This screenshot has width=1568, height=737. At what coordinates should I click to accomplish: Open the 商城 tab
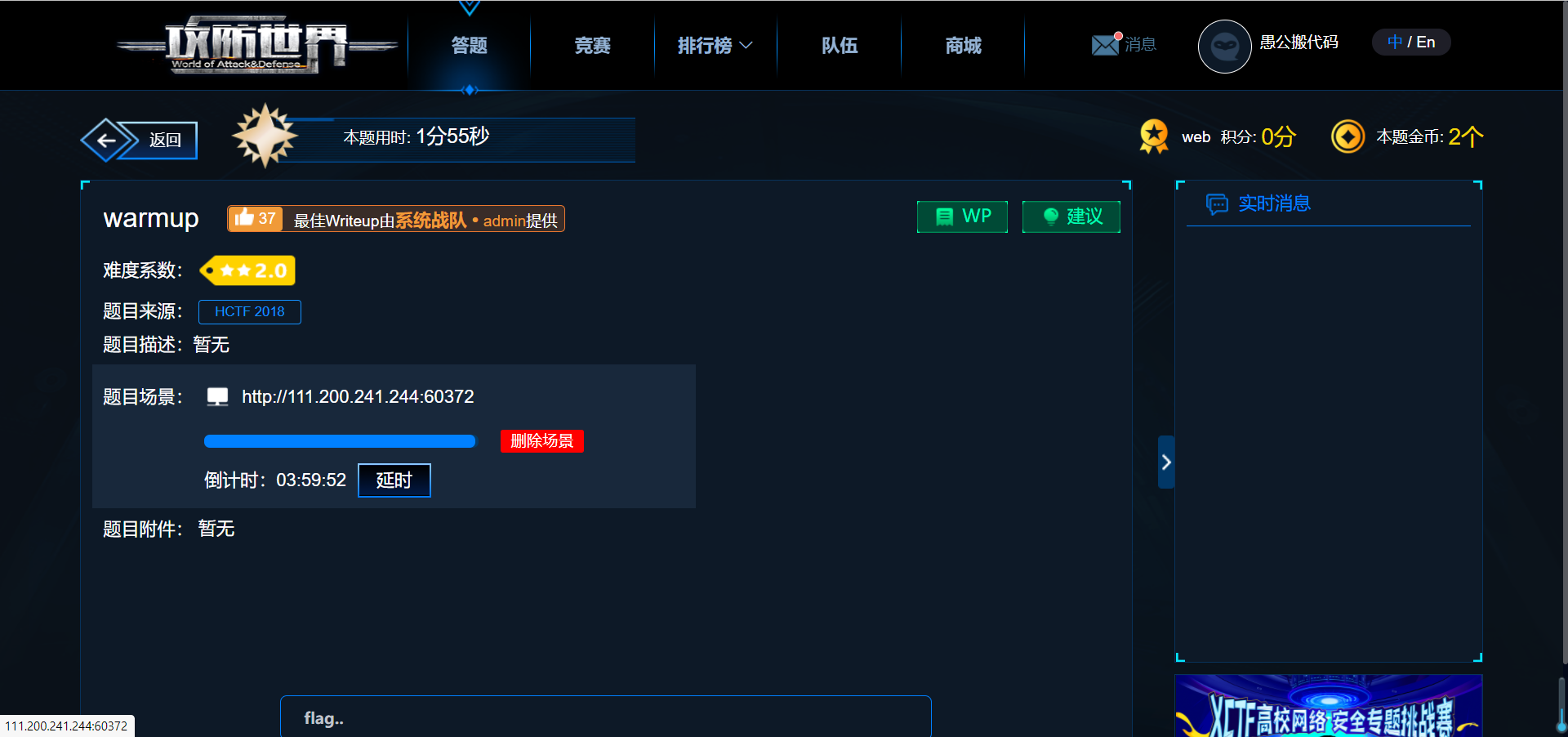pos(964,46)
